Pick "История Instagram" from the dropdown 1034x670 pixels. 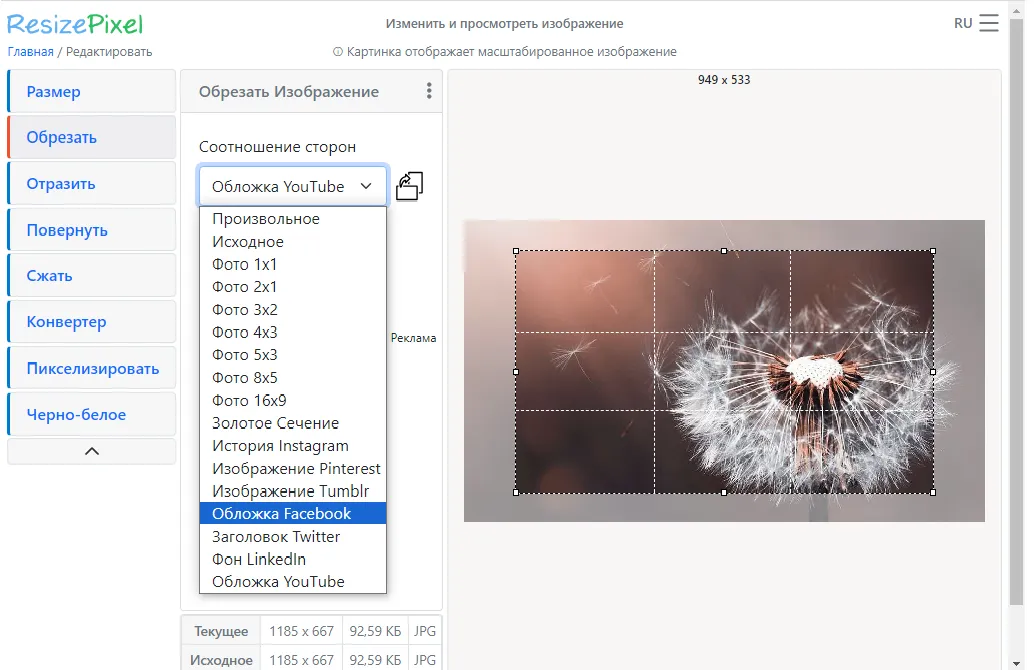tap(280, 445)
